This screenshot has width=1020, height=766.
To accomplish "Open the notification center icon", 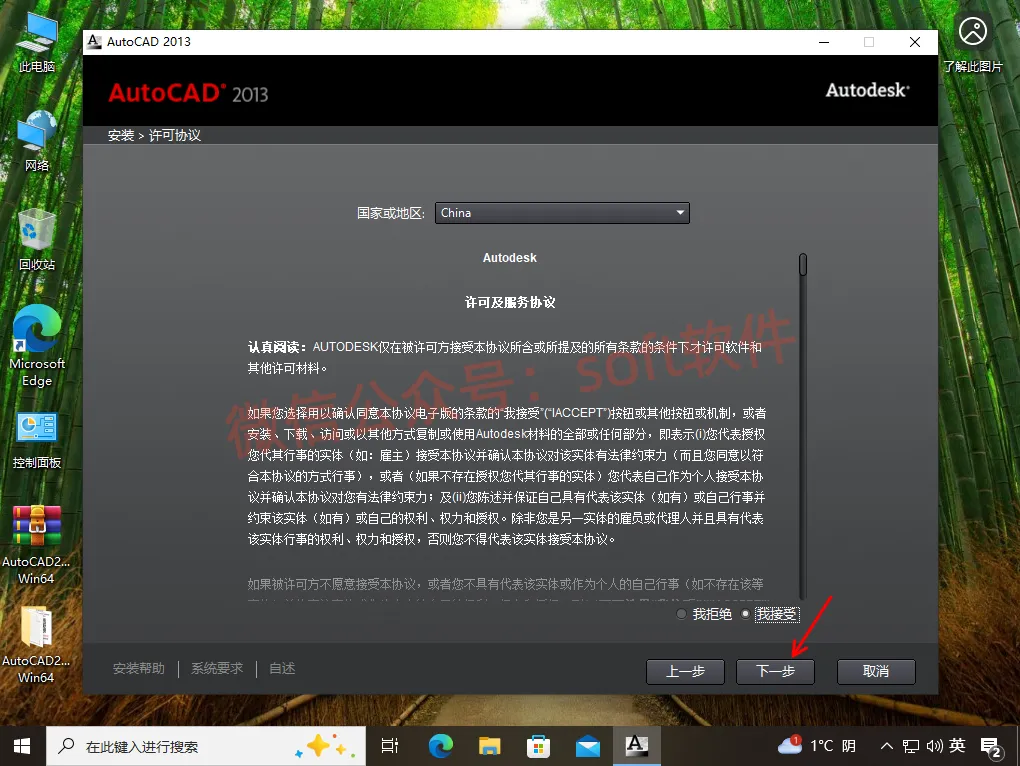I will [991, 748].
